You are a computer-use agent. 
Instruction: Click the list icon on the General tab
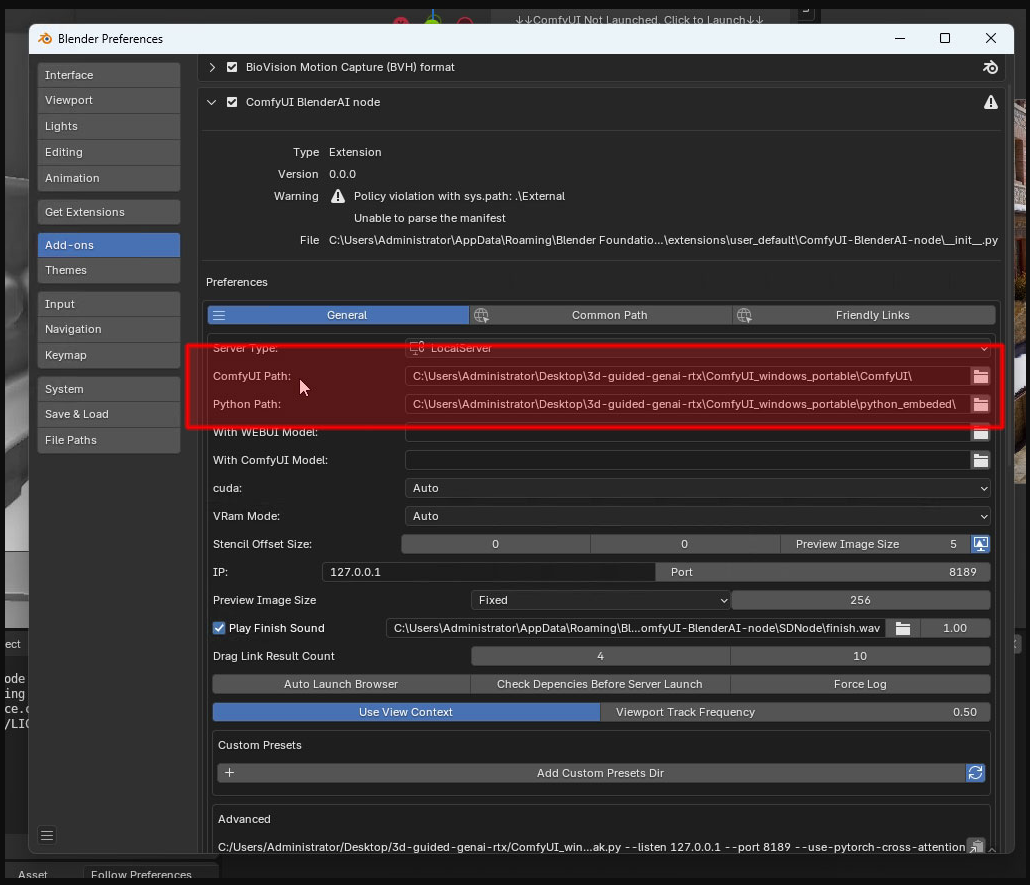point(219,315)
